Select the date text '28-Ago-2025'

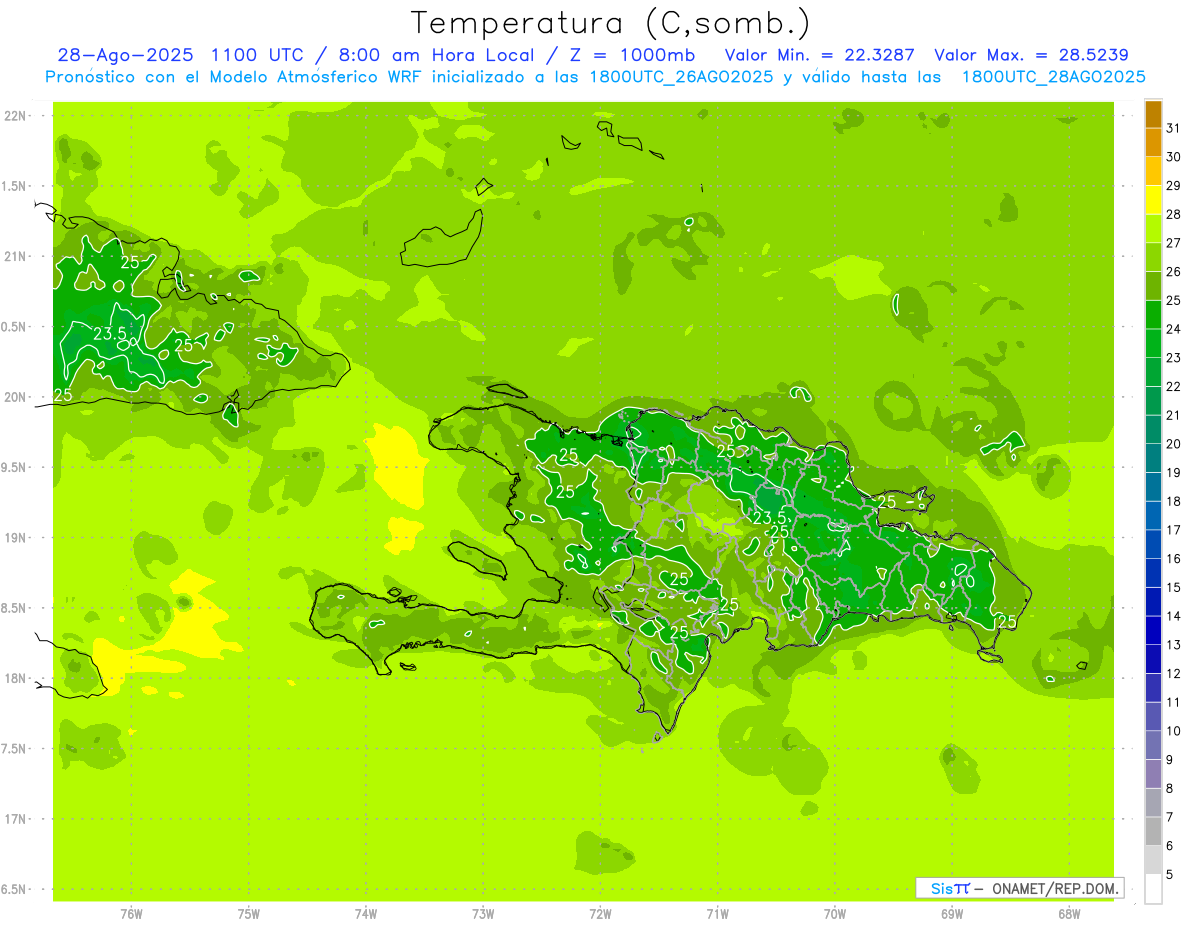(126, 55)
